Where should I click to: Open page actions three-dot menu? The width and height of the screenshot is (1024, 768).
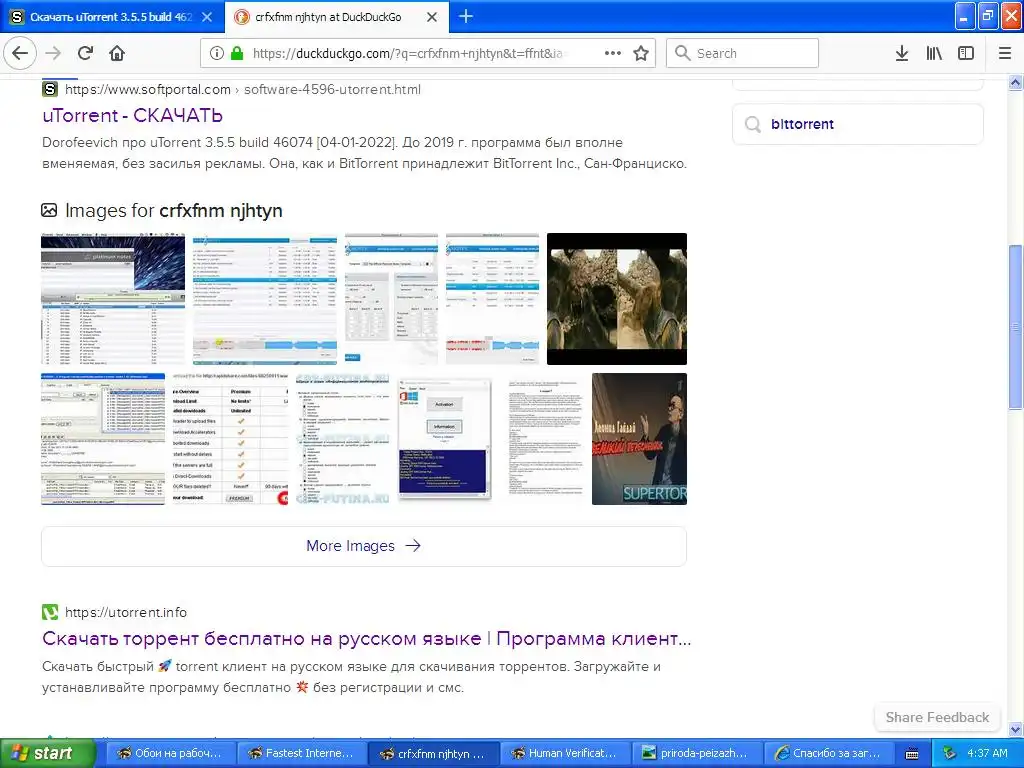point(613,53)
